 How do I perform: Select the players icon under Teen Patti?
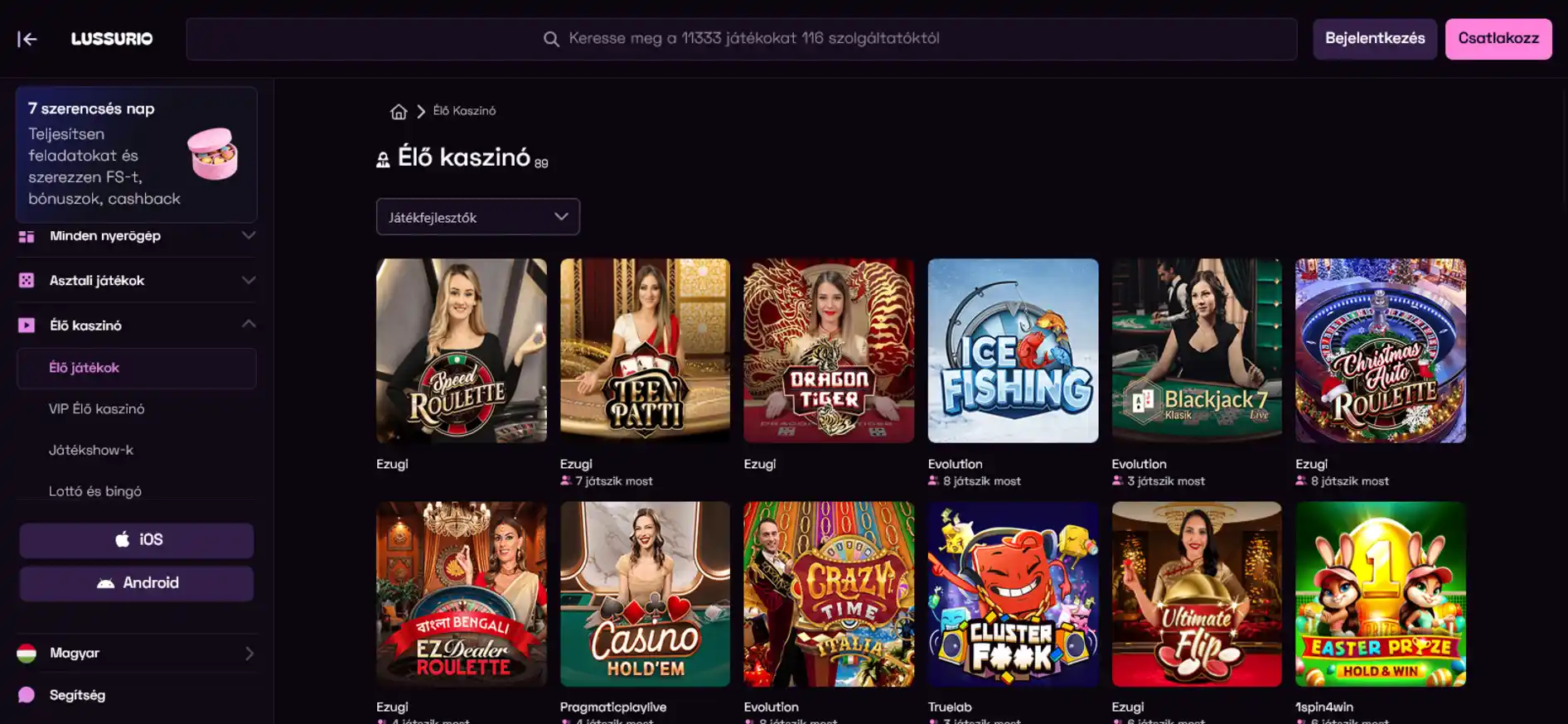[x=566, y=481]
